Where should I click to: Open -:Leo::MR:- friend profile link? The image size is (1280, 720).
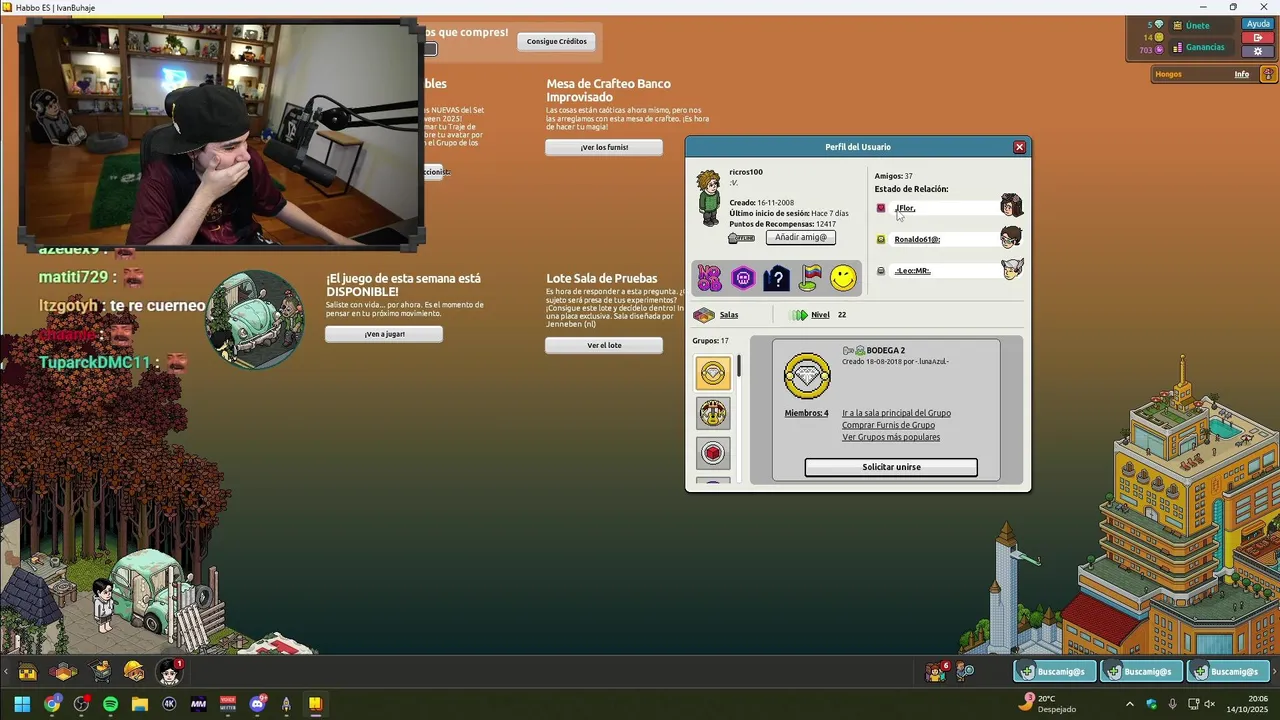coord(912,270)
